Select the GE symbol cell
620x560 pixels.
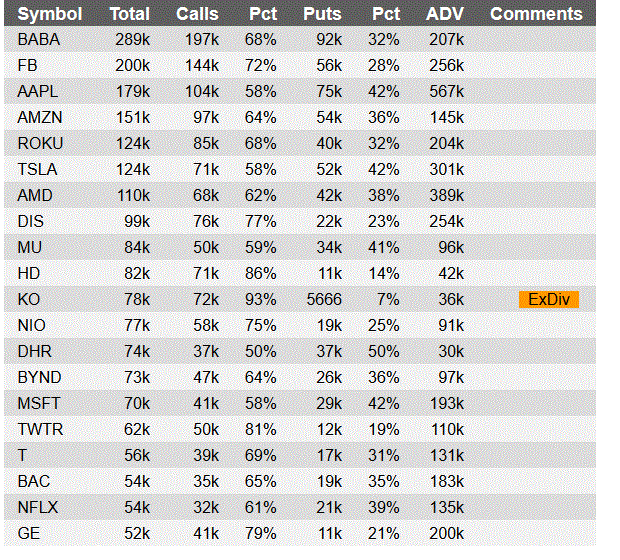29,534
